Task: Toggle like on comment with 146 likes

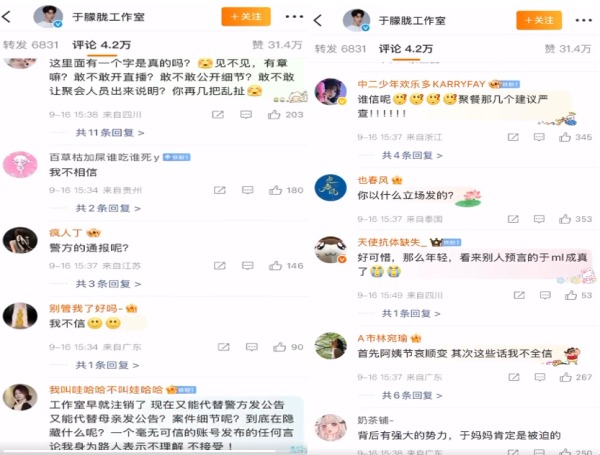Action: [275, 266]
